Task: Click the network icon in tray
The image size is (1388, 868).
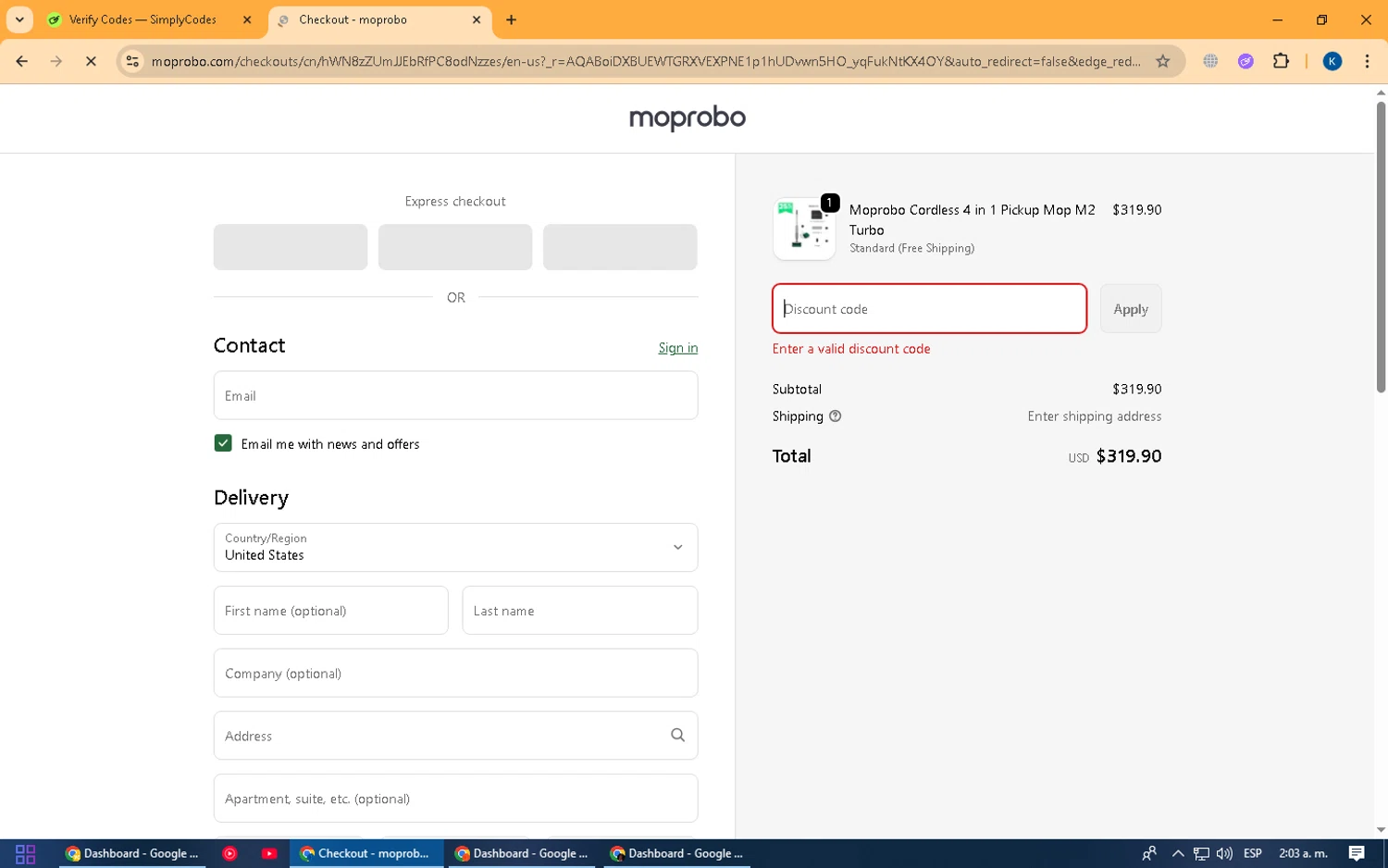Action: [x=1201, y=853]
